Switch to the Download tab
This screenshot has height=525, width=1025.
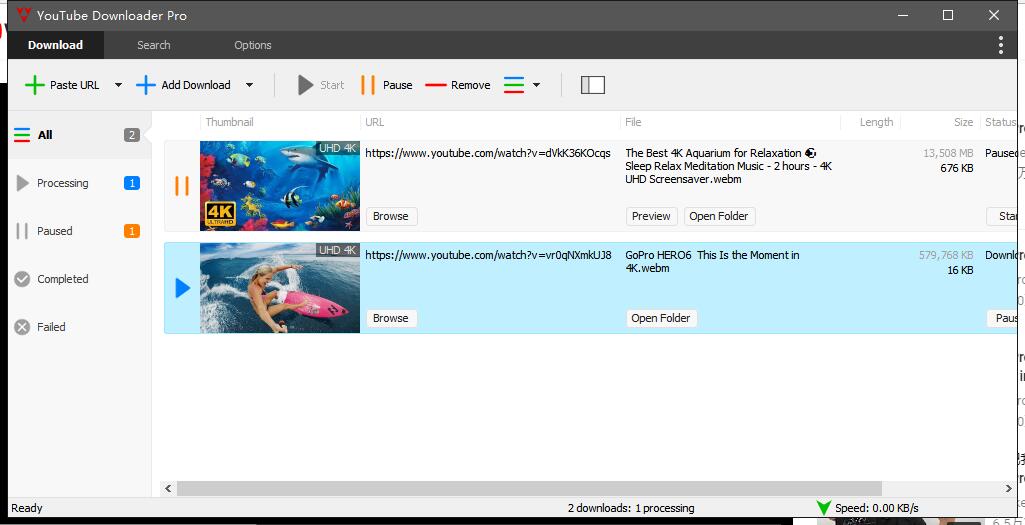point(56,45)
